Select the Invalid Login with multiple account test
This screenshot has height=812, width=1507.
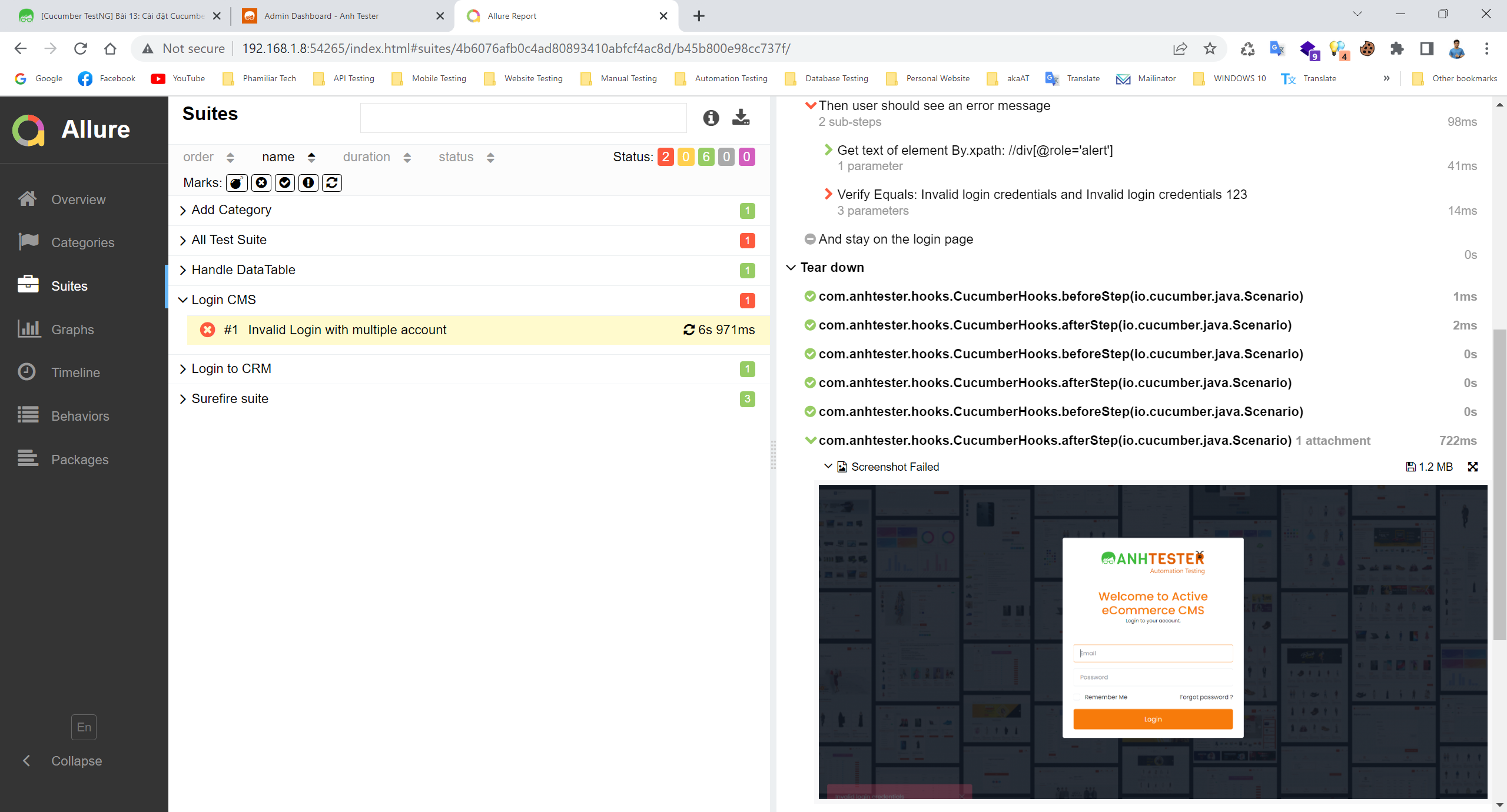click(x=347, y=330)
